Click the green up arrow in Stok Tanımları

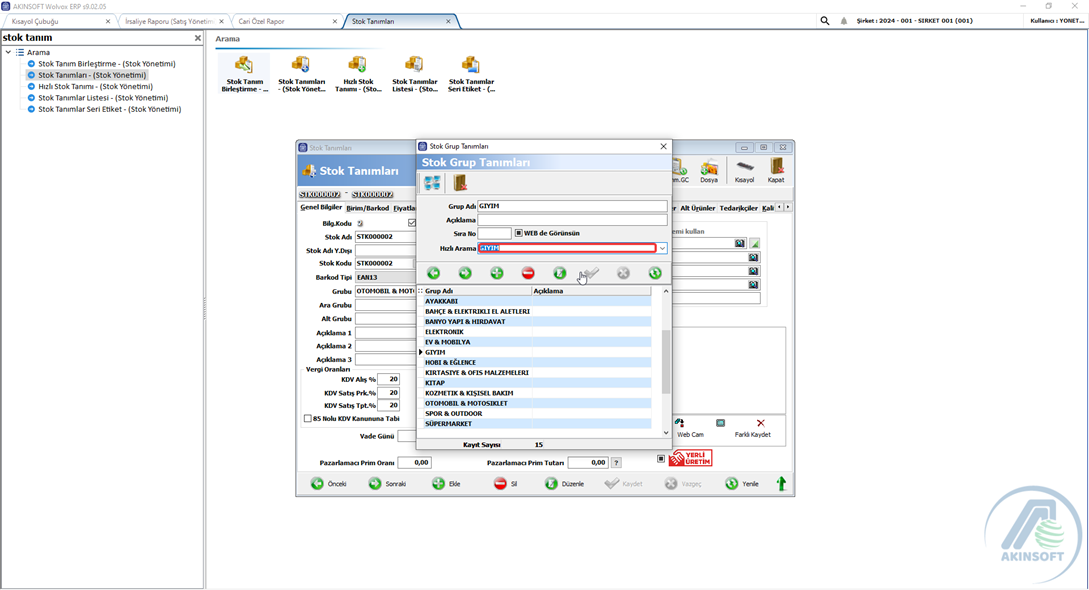coord(781,484)
